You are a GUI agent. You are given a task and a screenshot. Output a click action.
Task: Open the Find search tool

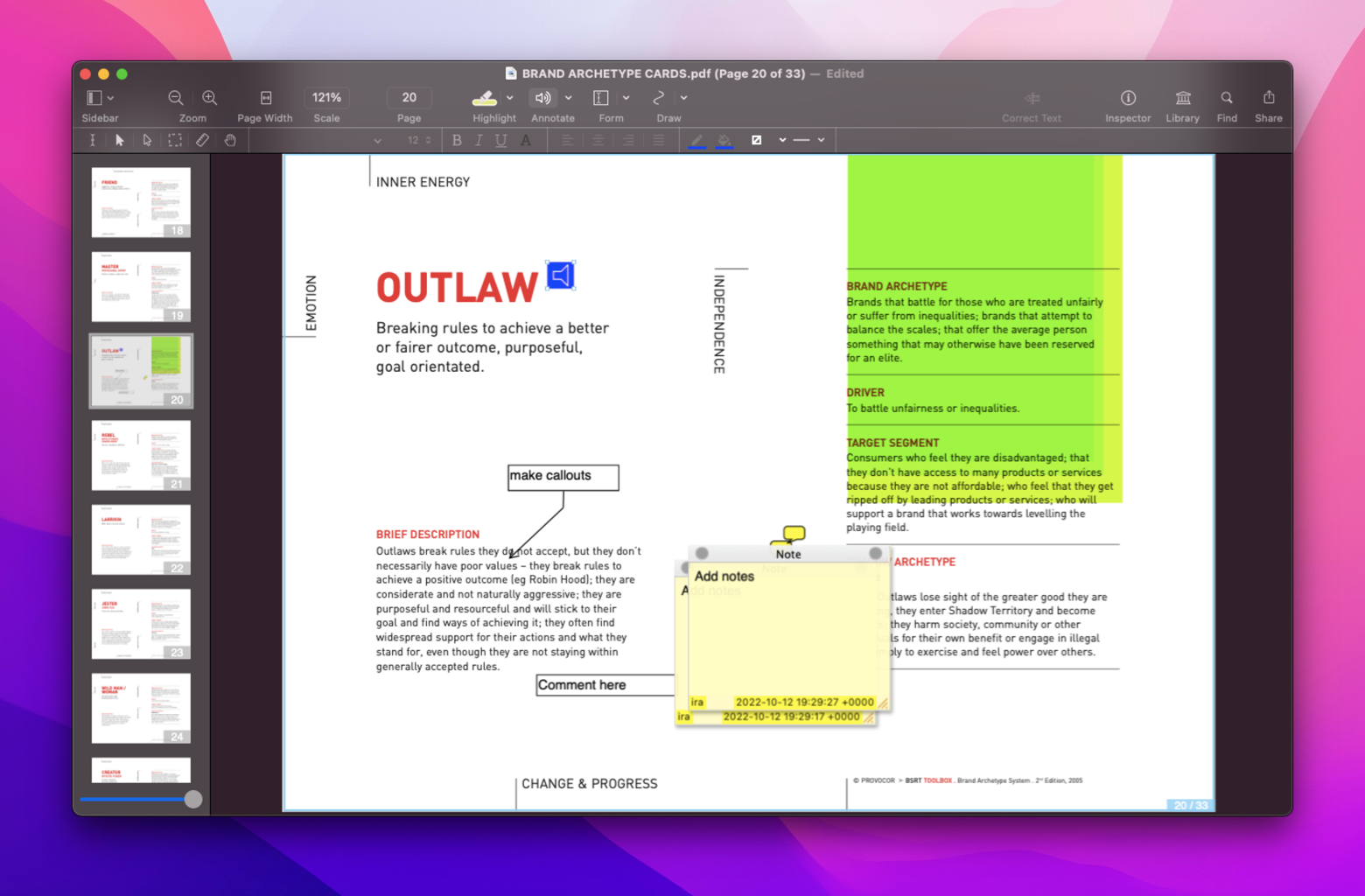pyautogui.click(x=1227, y=98)
